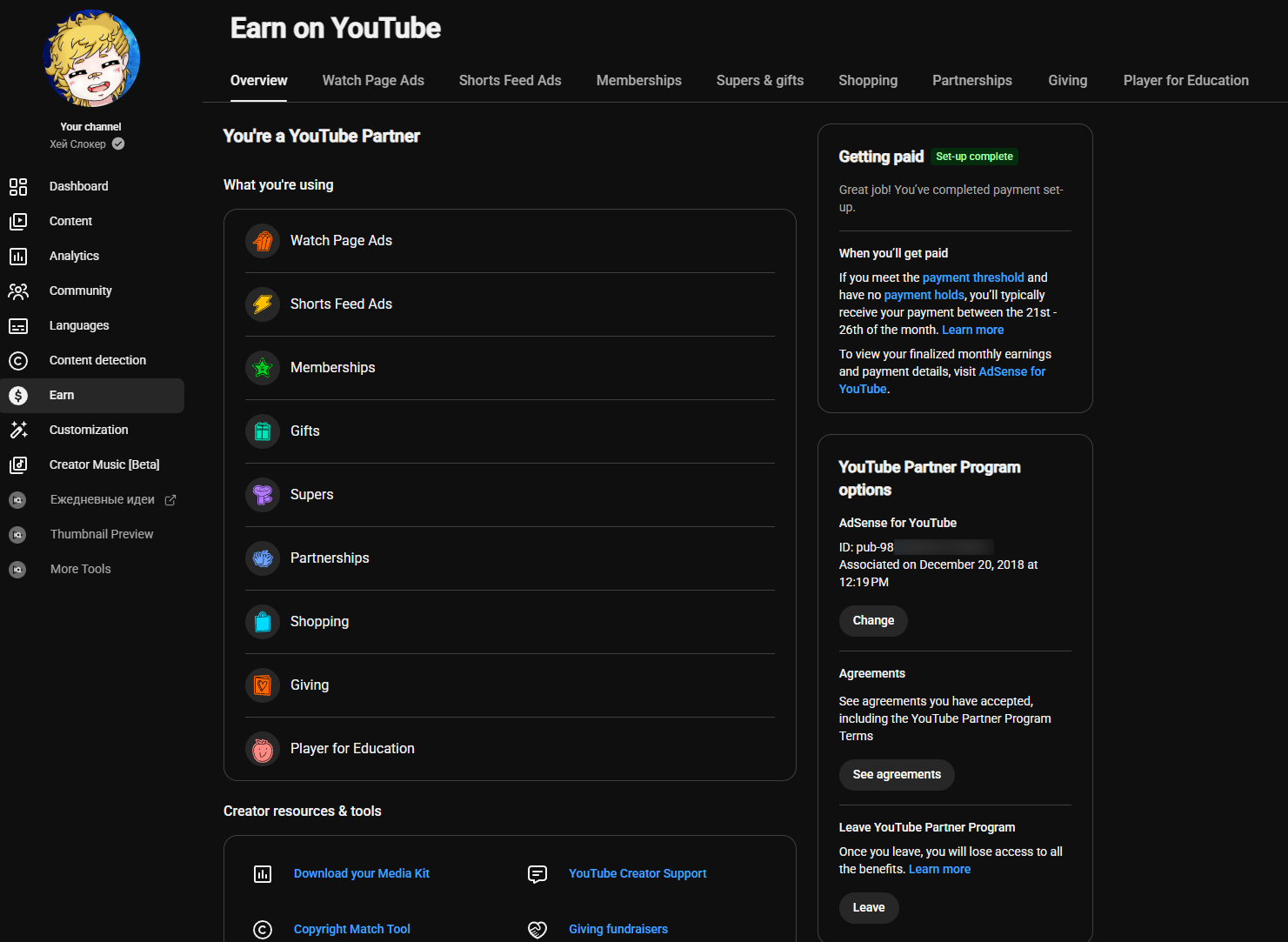This screenshot has width=1288, height=942.
Task: Click the Watch Page Ads orange icon
Action: click(263, 241)
